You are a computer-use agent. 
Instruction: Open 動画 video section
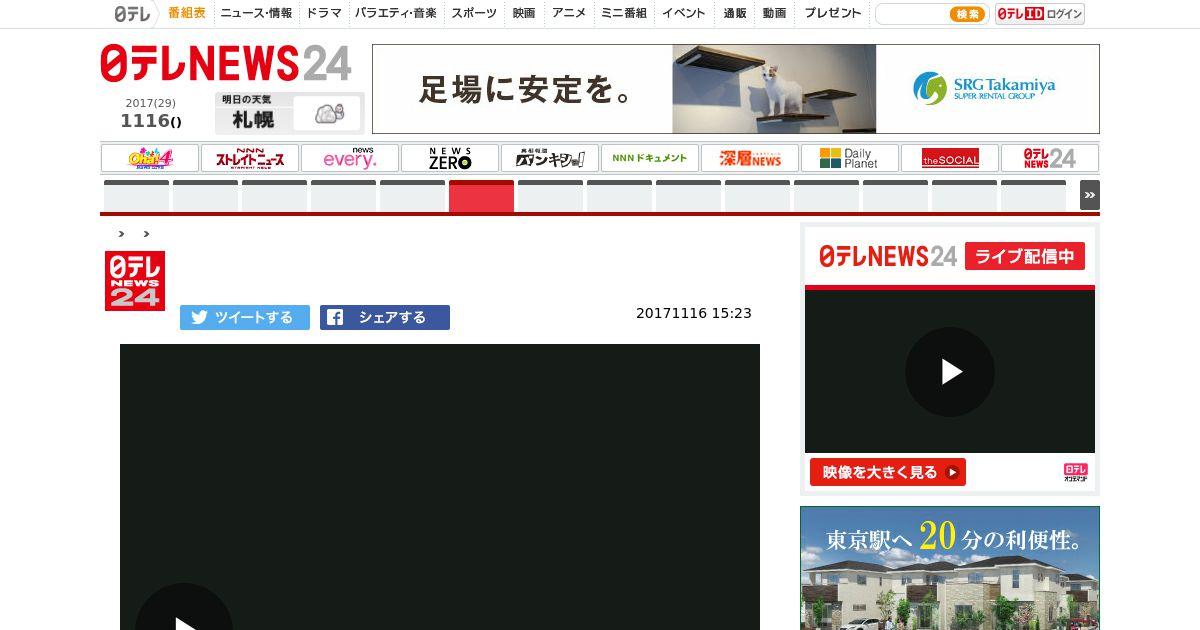click(774, 13)
